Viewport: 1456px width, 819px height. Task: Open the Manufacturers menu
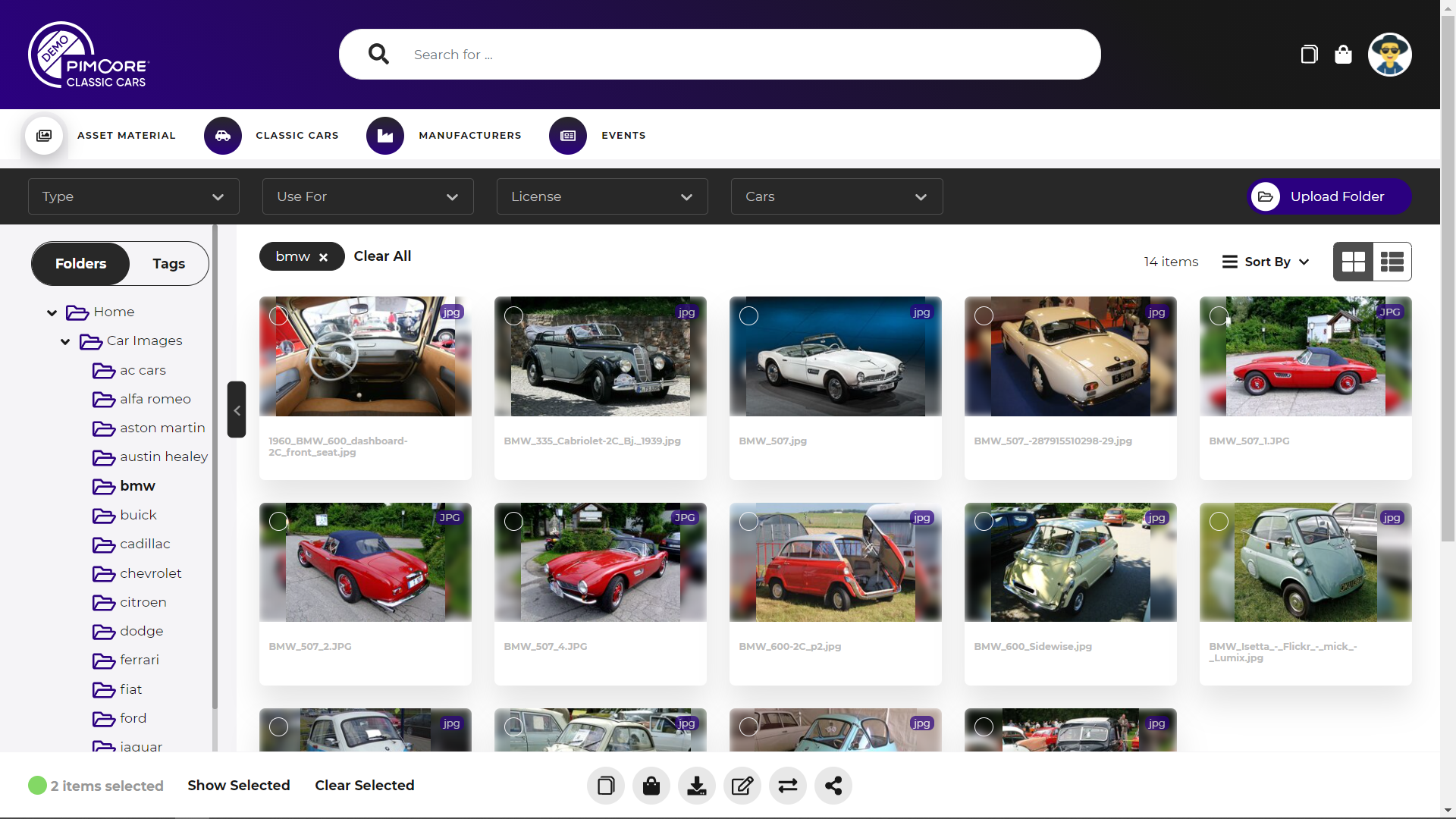click(x=470, y=136)
